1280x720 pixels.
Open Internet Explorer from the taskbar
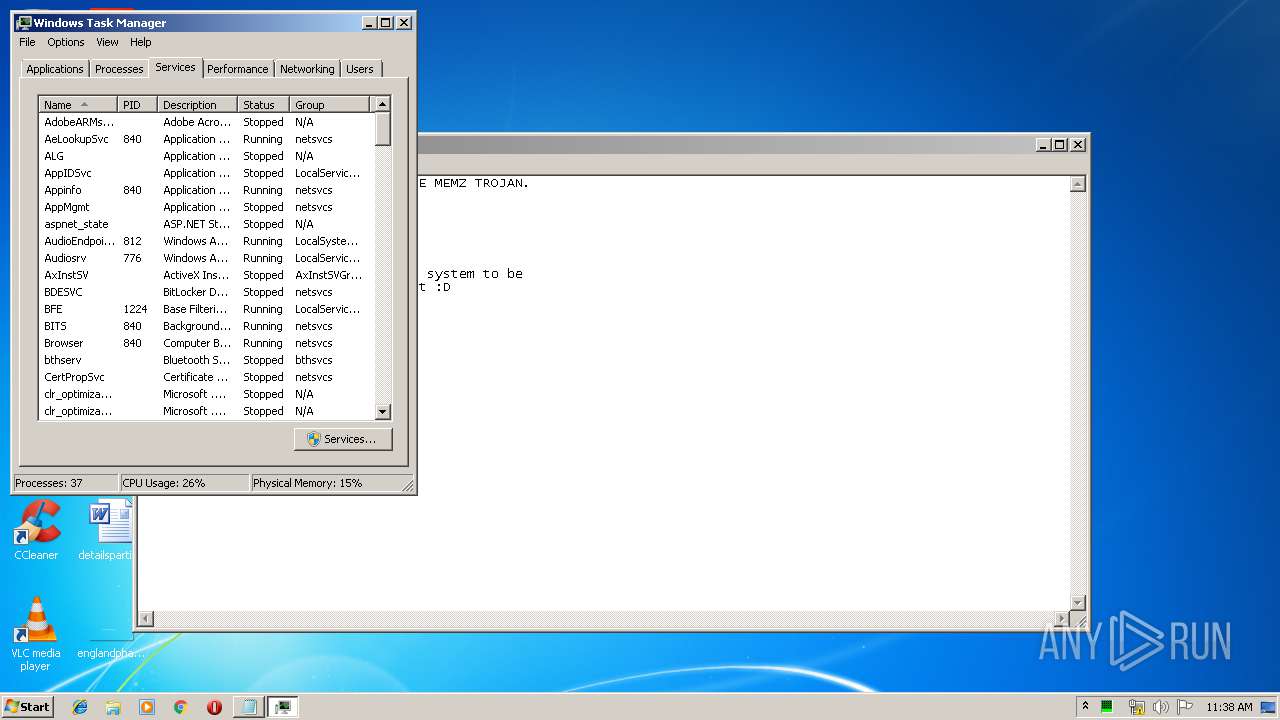click(80, 707)
